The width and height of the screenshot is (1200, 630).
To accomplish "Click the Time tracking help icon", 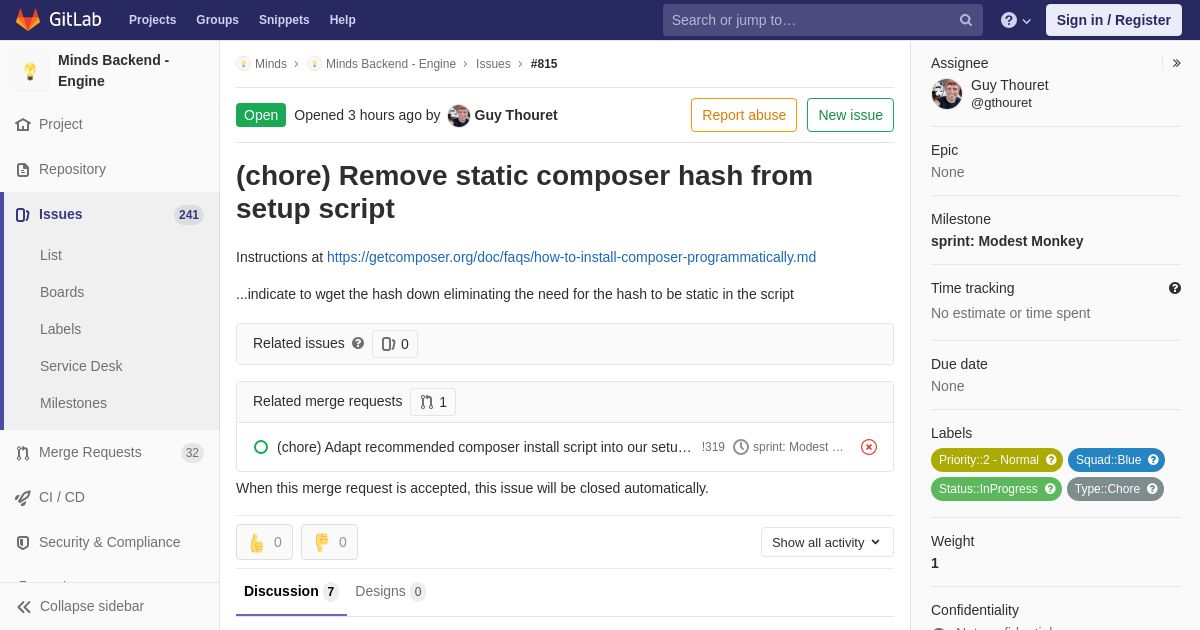I will pos(1175,288).
